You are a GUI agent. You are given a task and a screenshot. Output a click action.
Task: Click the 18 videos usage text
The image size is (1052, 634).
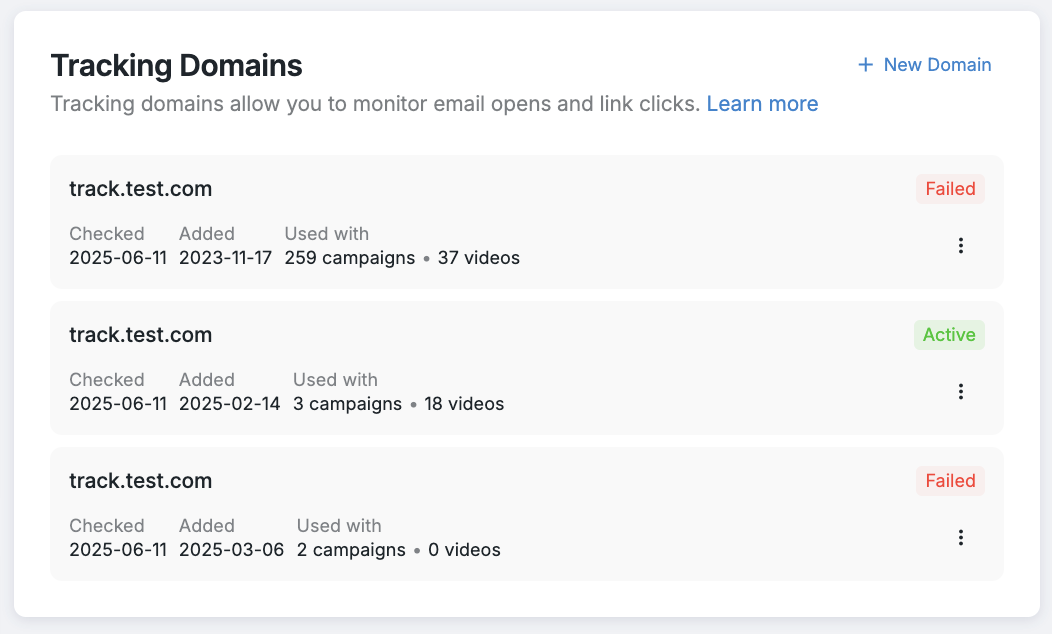464,404
